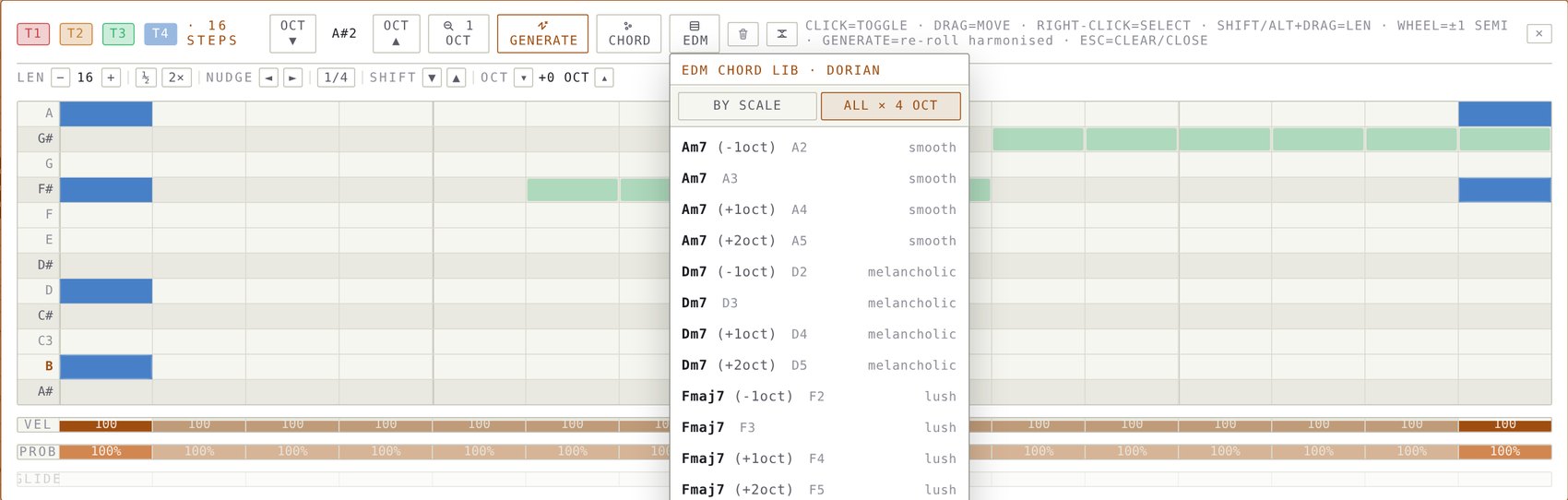Choose Am7 (-1oct) A2 chord
Screen dimensions: 1568x500
click(819, 148)
